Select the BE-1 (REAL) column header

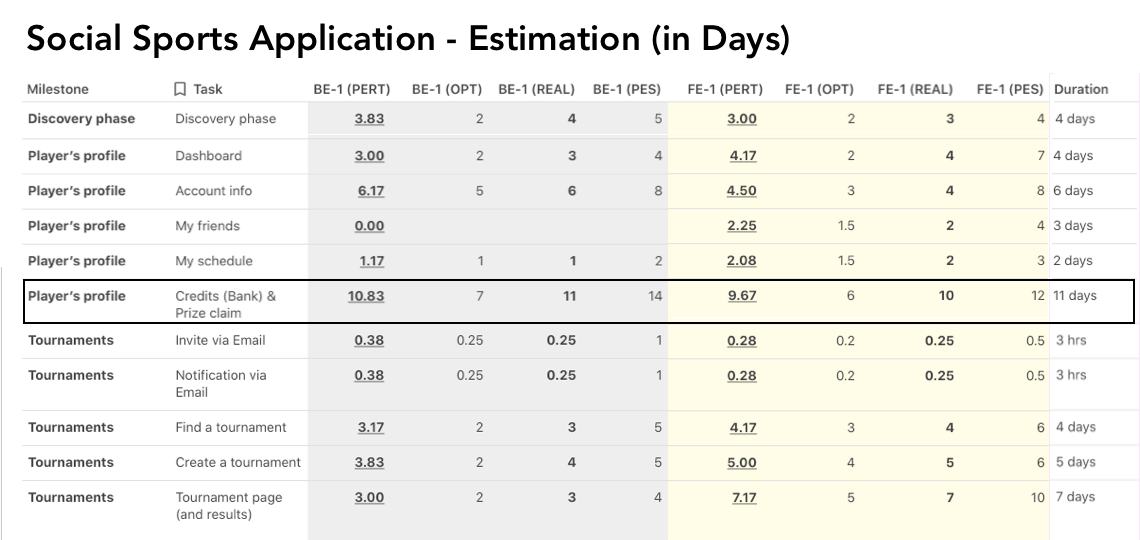coord(537,89)
